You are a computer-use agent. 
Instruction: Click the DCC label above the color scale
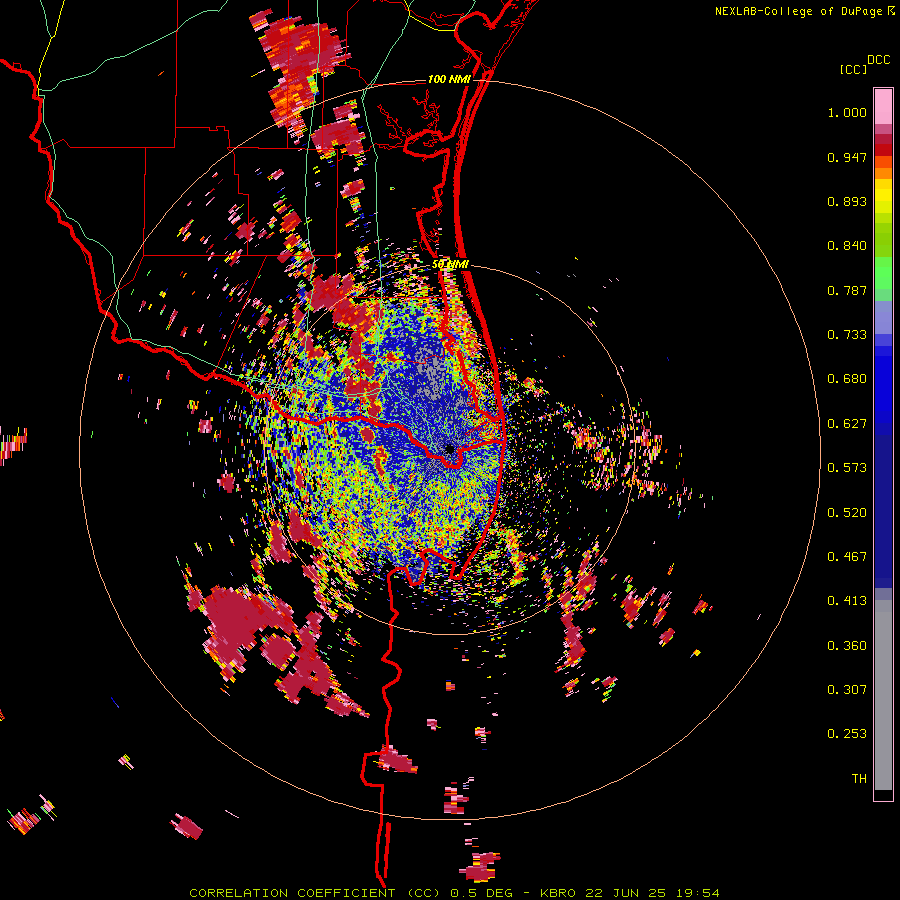[878, 60]
